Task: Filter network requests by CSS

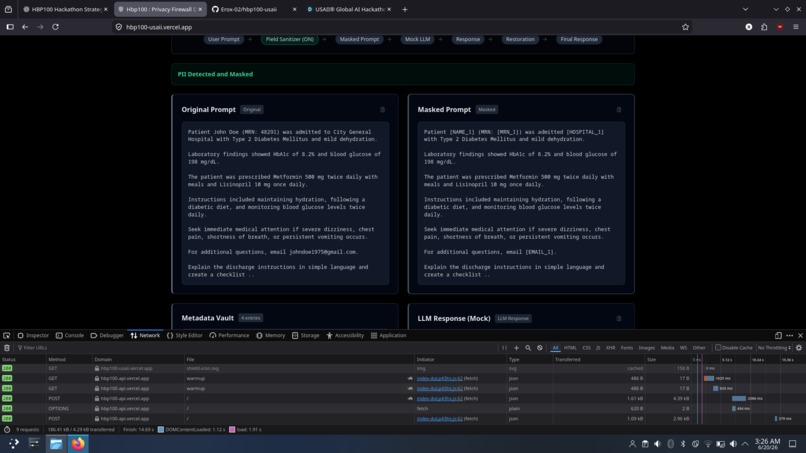Action: 587,348
